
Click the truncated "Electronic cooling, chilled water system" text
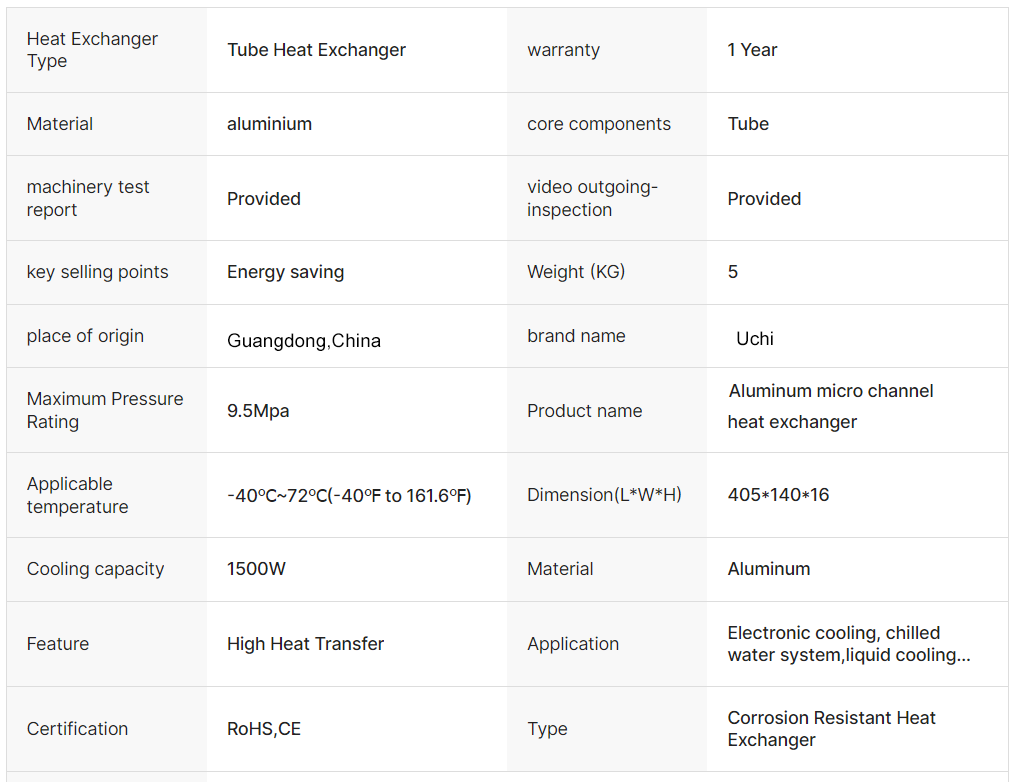click(x=848, y=644)
